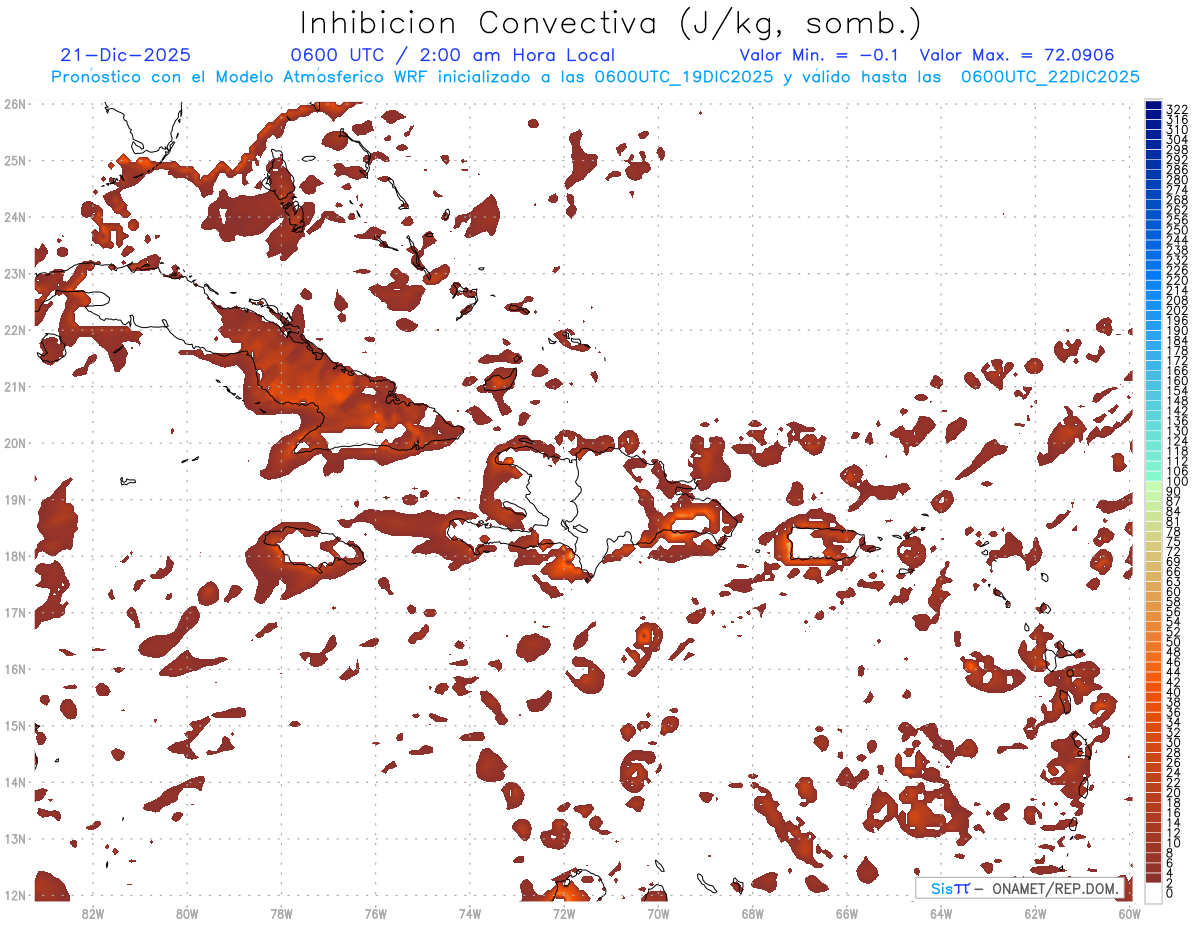Select the "18N" latitude label
Screen dimensions: 1200x927
15,556
